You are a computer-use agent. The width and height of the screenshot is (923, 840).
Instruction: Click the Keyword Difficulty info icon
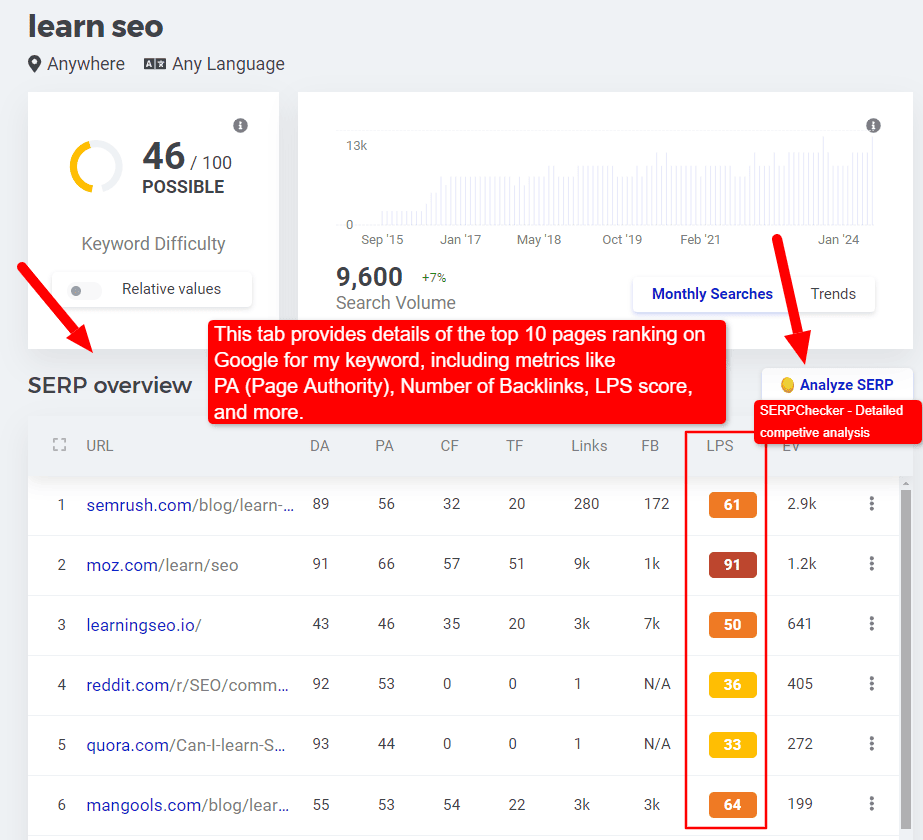[x=240, y=125]
